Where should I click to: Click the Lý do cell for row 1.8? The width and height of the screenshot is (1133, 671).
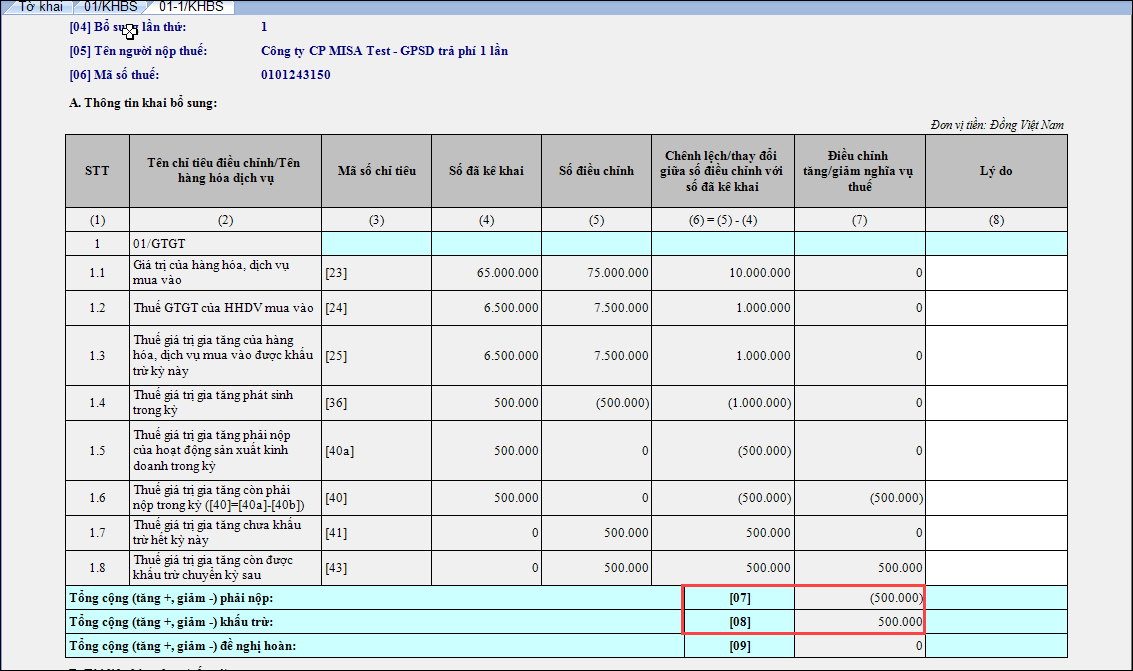coord(995,567)
